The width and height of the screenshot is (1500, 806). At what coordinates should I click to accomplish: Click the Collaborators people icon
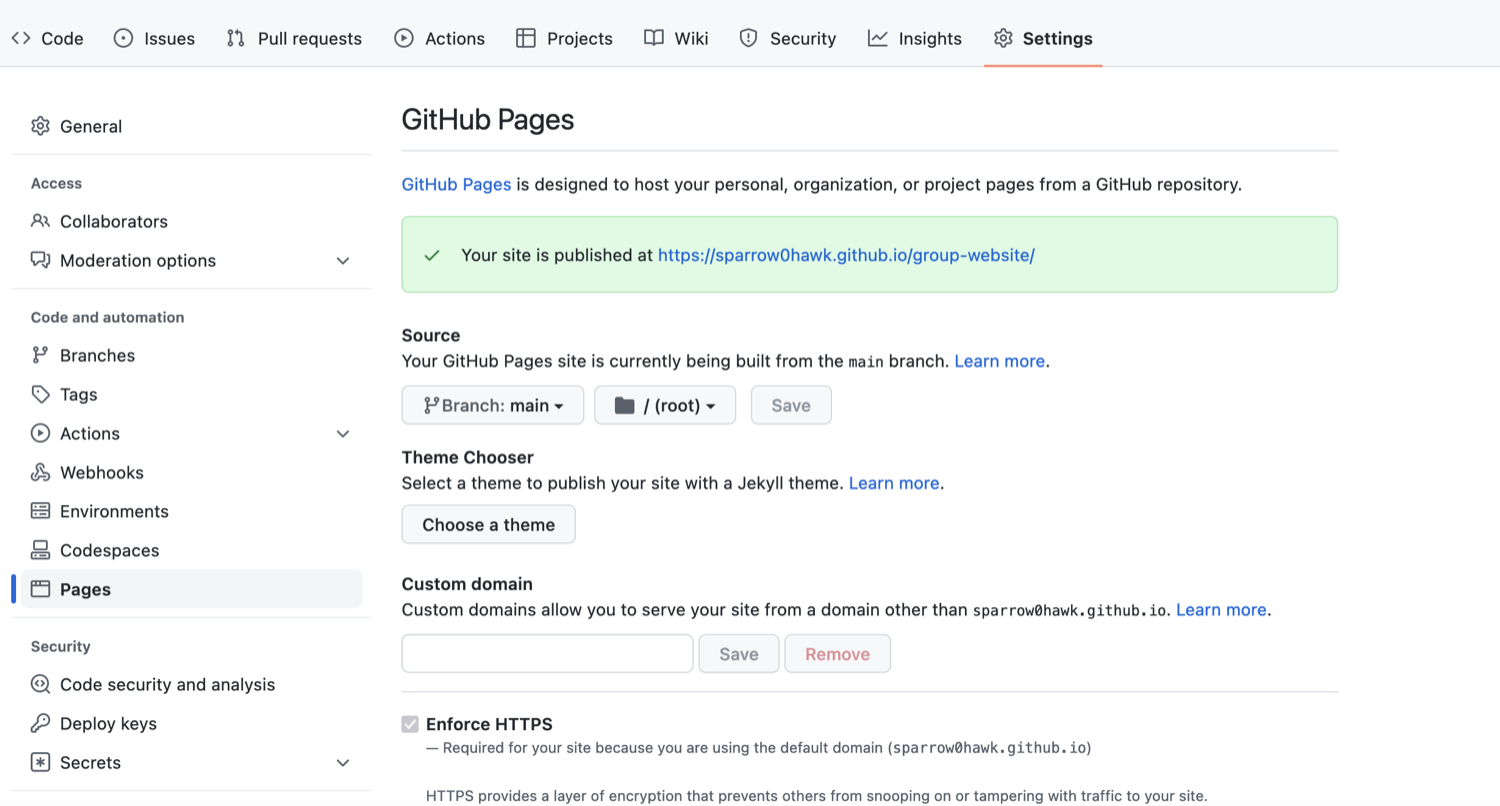click(40, 221)
